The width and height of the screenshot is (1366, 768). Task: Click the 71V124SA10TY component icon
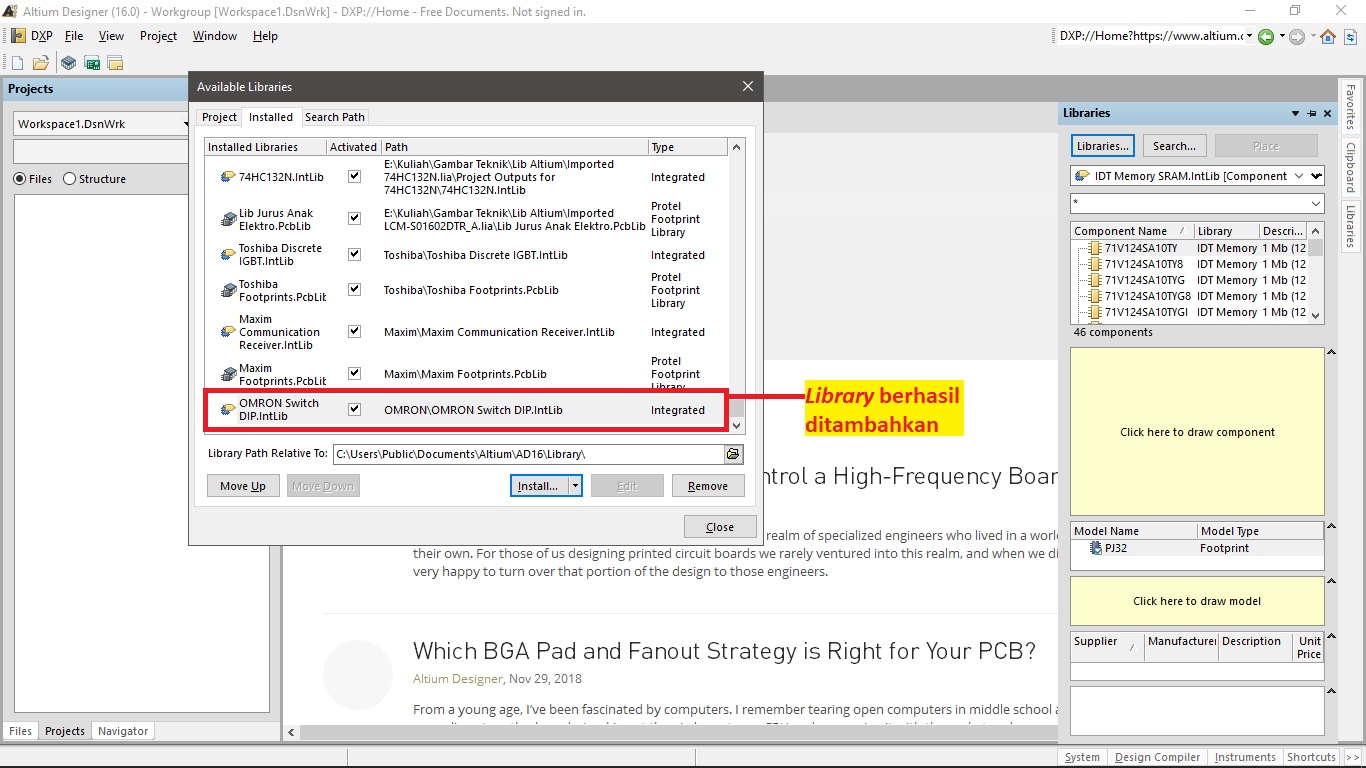1095,248
